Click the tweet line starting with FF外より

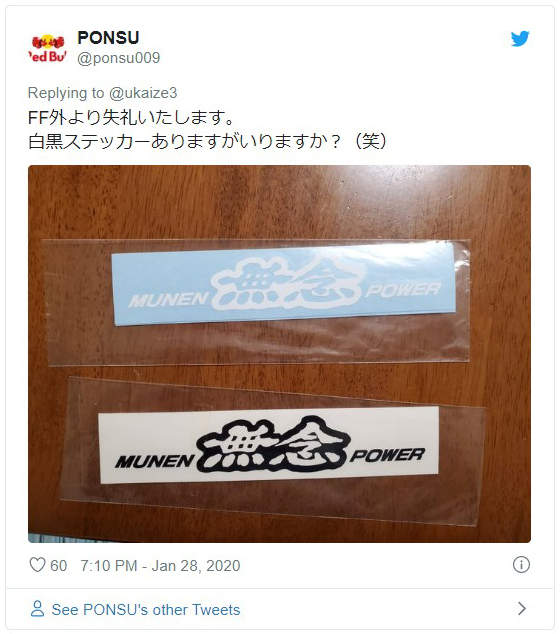point(131,118)
